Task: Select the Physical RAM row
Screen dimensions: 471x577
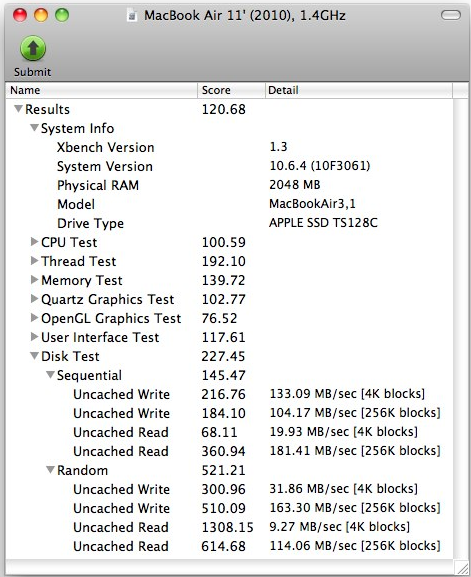Action: click(229, 185)
